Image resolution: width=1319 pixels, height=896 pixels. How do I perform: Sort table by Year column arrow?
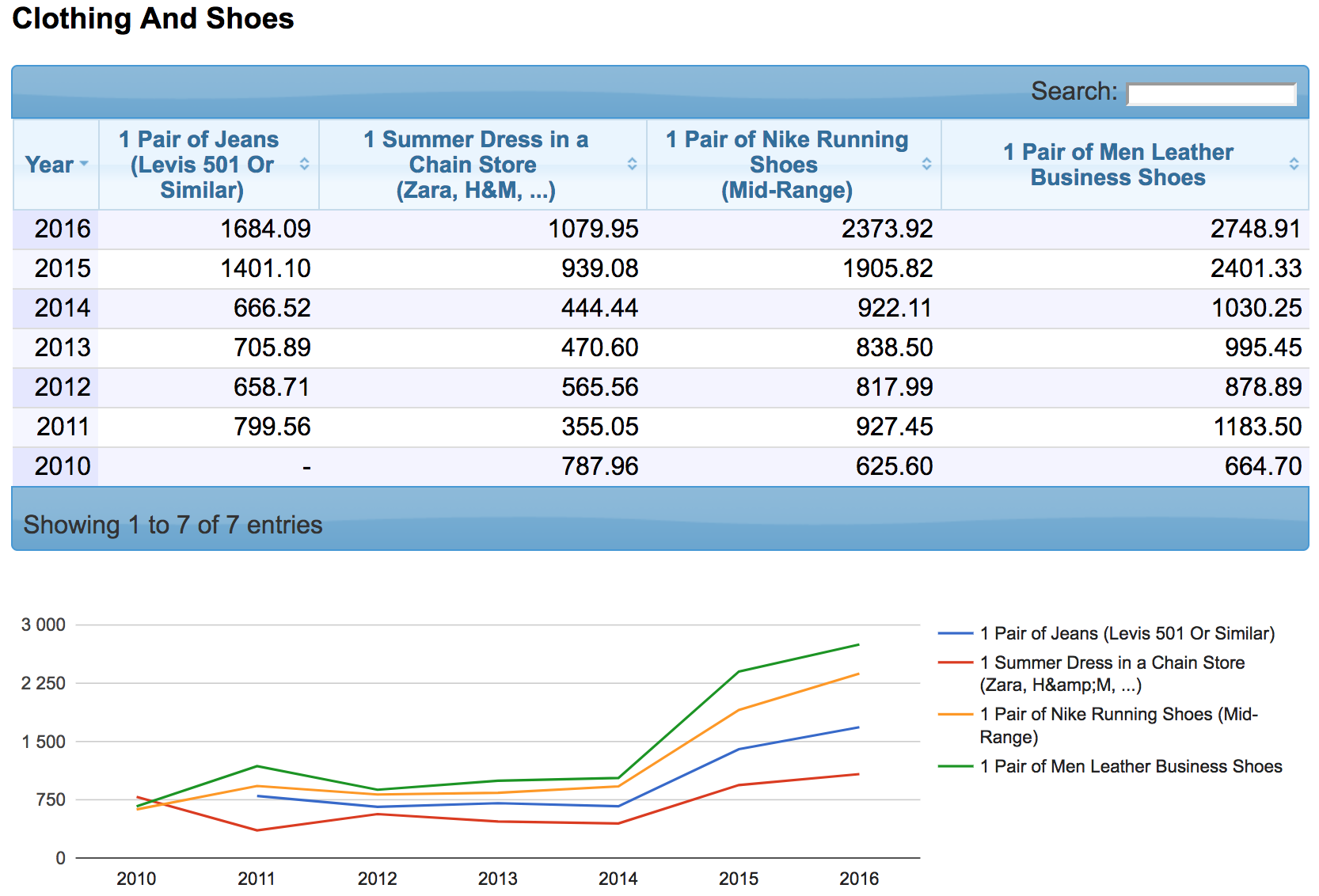point(84,164)
